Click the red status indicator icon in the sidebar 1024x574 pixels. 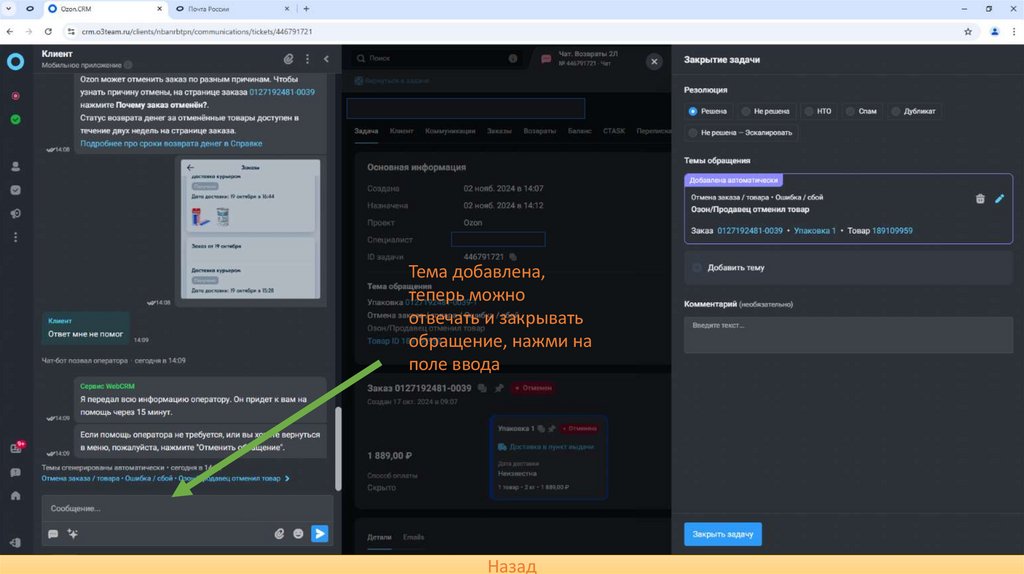(16, 96)
